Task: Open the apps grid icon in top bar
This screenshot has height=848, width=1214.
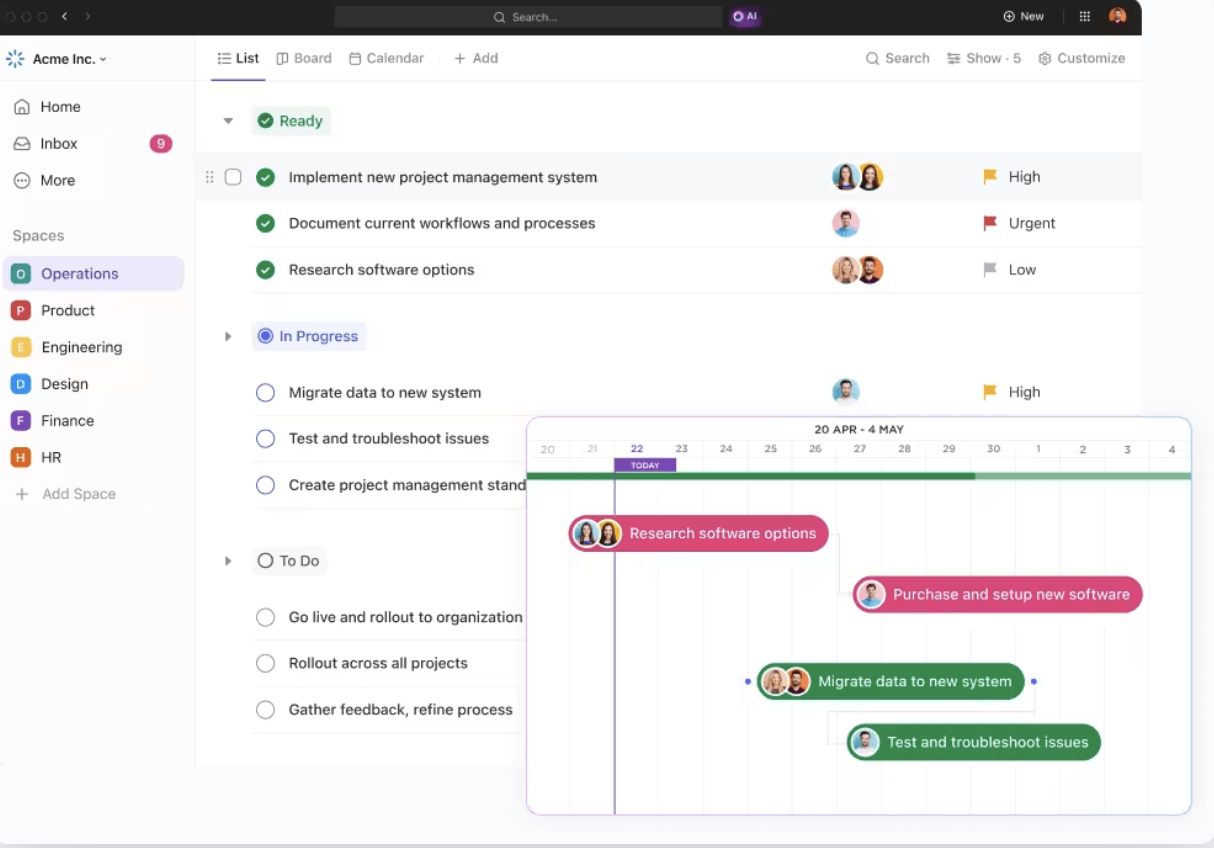Action: [x=1085, y=17]
